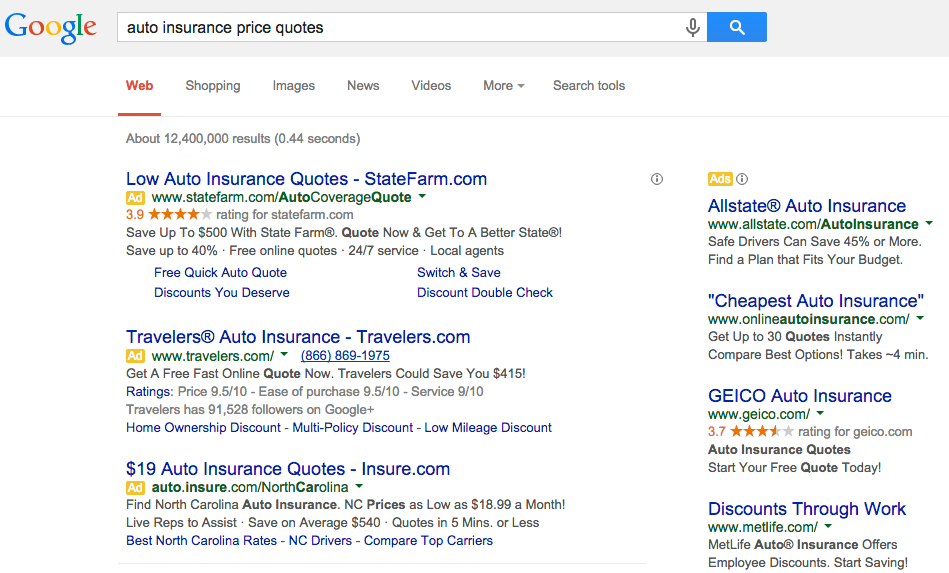Click the blue magnifier search button
Viewport: 949px width, 573px height.
(x=737, y=27)
